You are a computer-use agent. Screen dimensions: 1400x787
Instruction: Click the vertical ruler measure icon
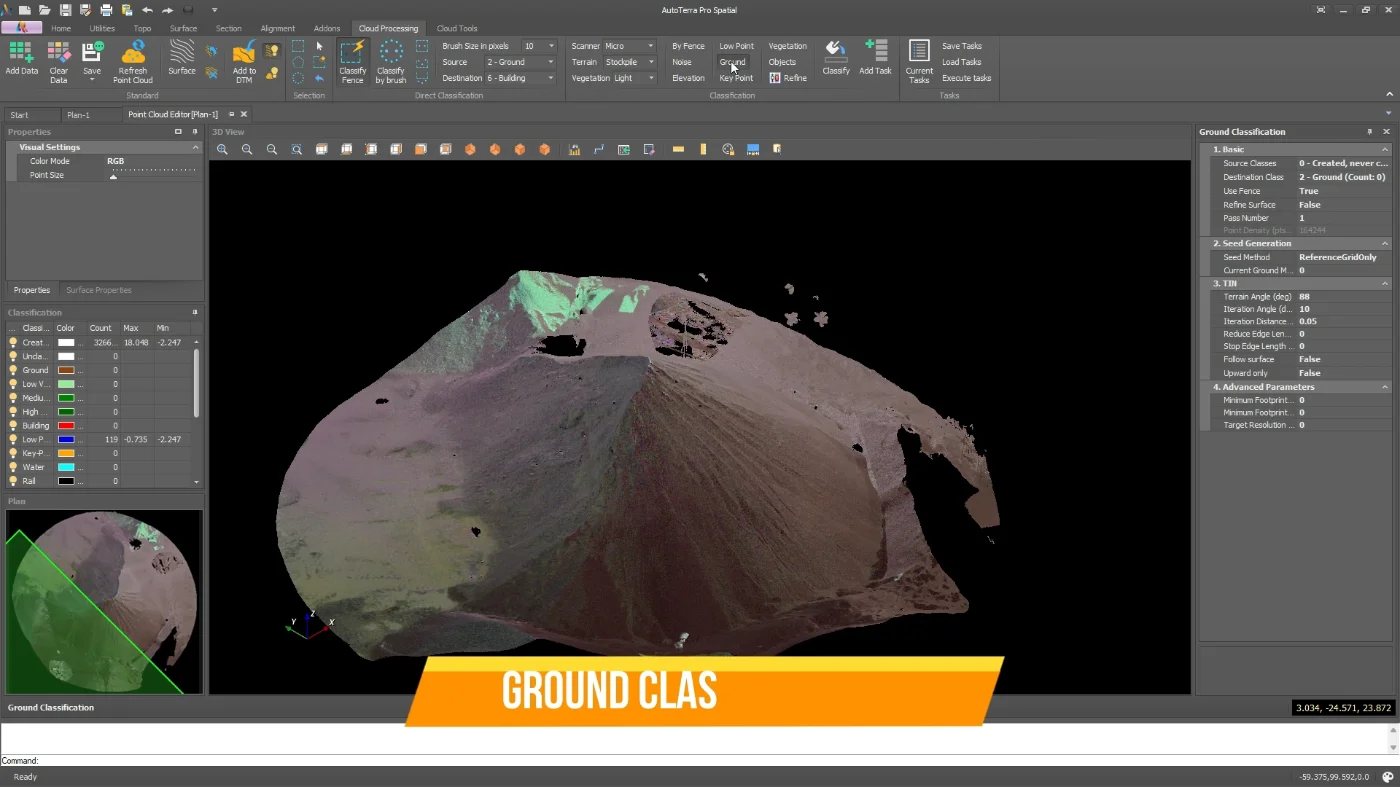click(x=703, y=149)
